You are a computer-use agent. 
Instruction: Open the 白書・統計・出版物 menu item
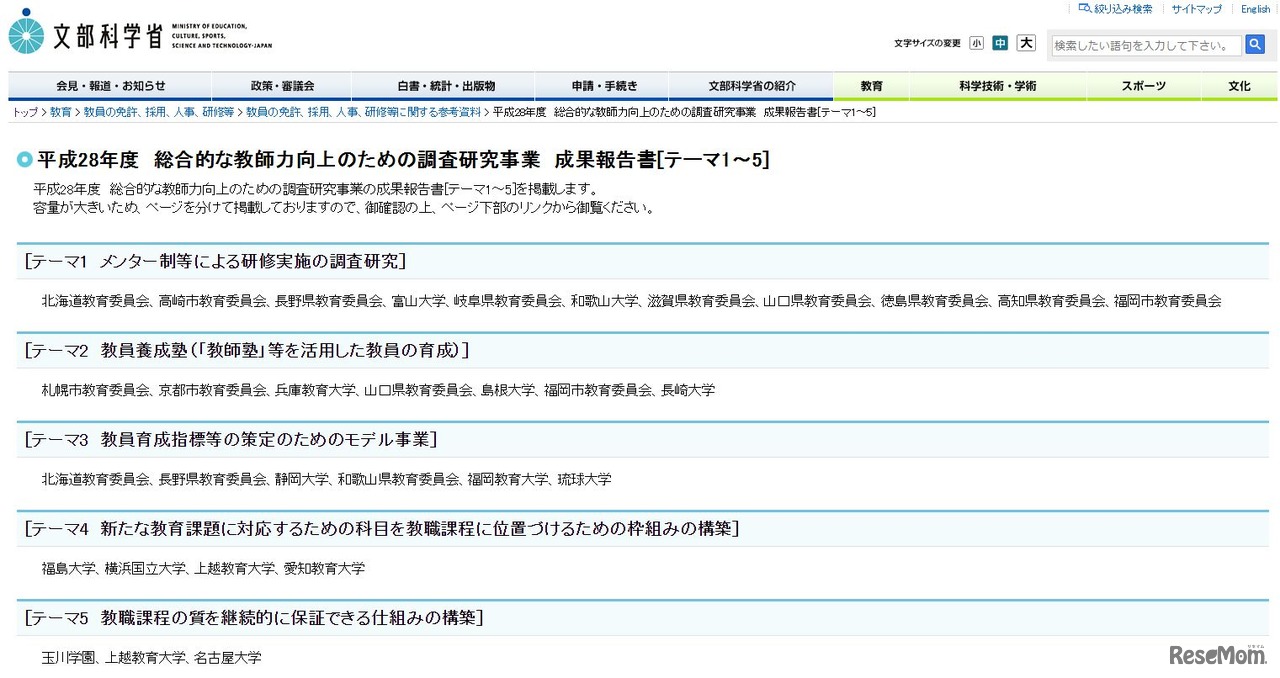444,86
